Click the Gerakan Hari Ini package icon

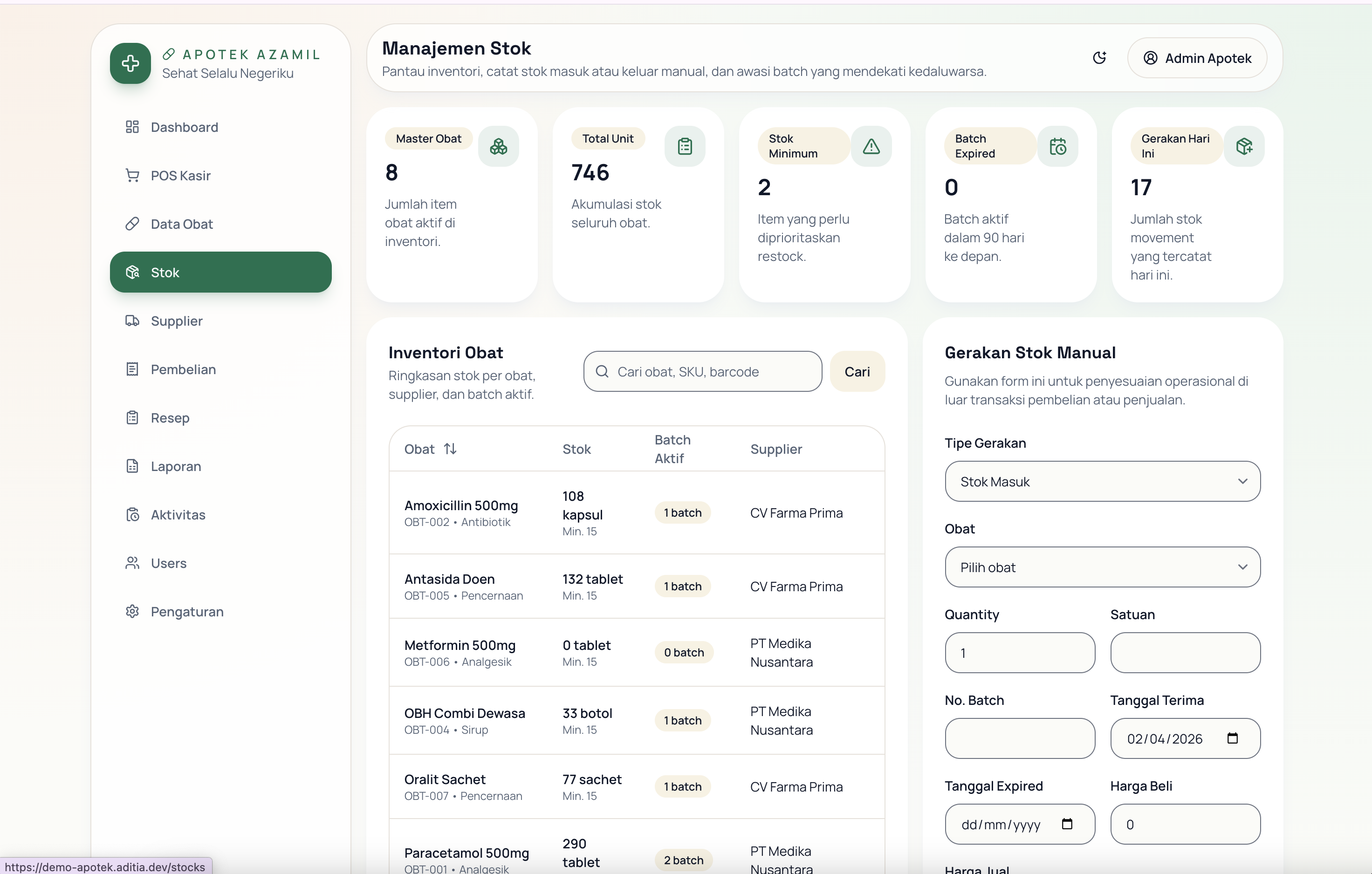(1244, 146)
